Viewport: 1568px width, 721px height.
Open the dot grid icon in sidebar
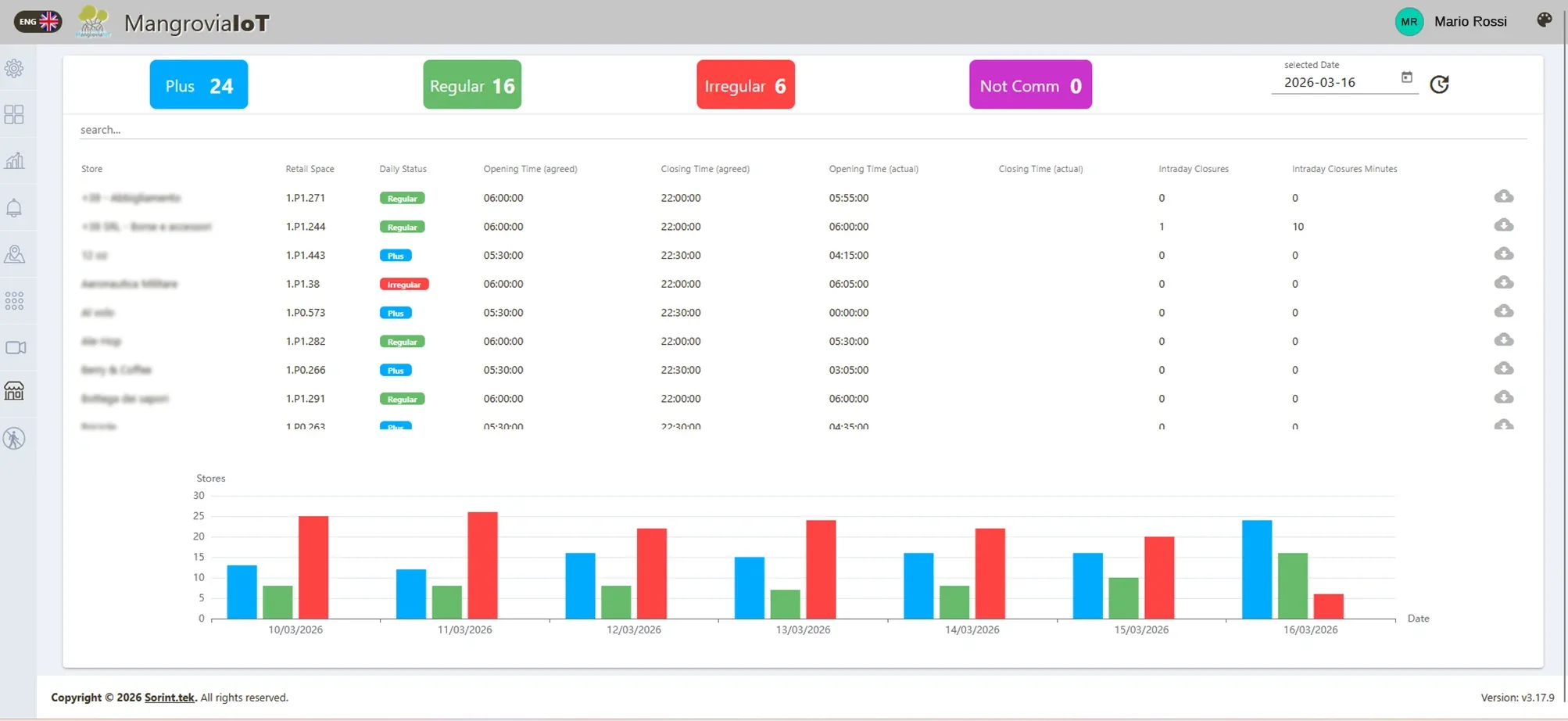[14, 301]
